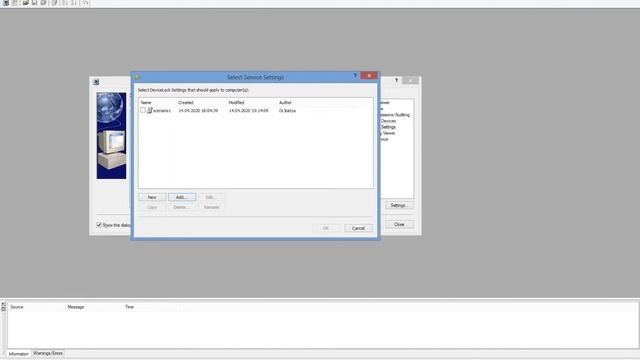640x360 pixels.
Task: Click the settings file icon next to the scenario name
Action: coord(150,110)
